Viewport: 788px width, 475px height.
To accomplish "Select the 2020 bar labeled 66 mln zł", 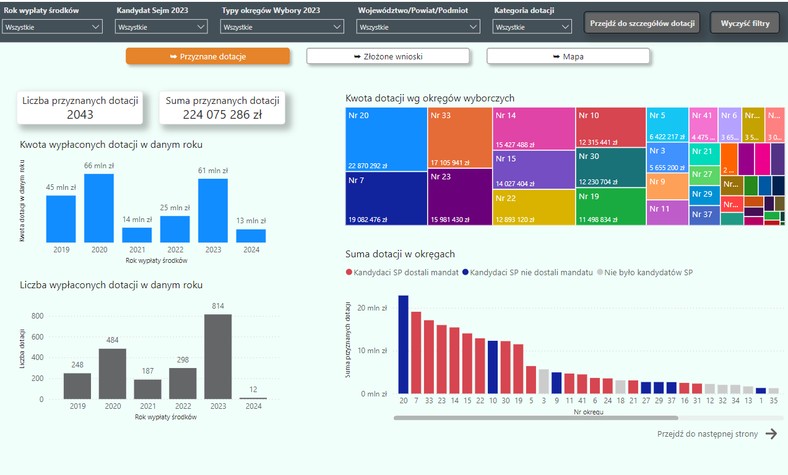I will coord(99,208).
